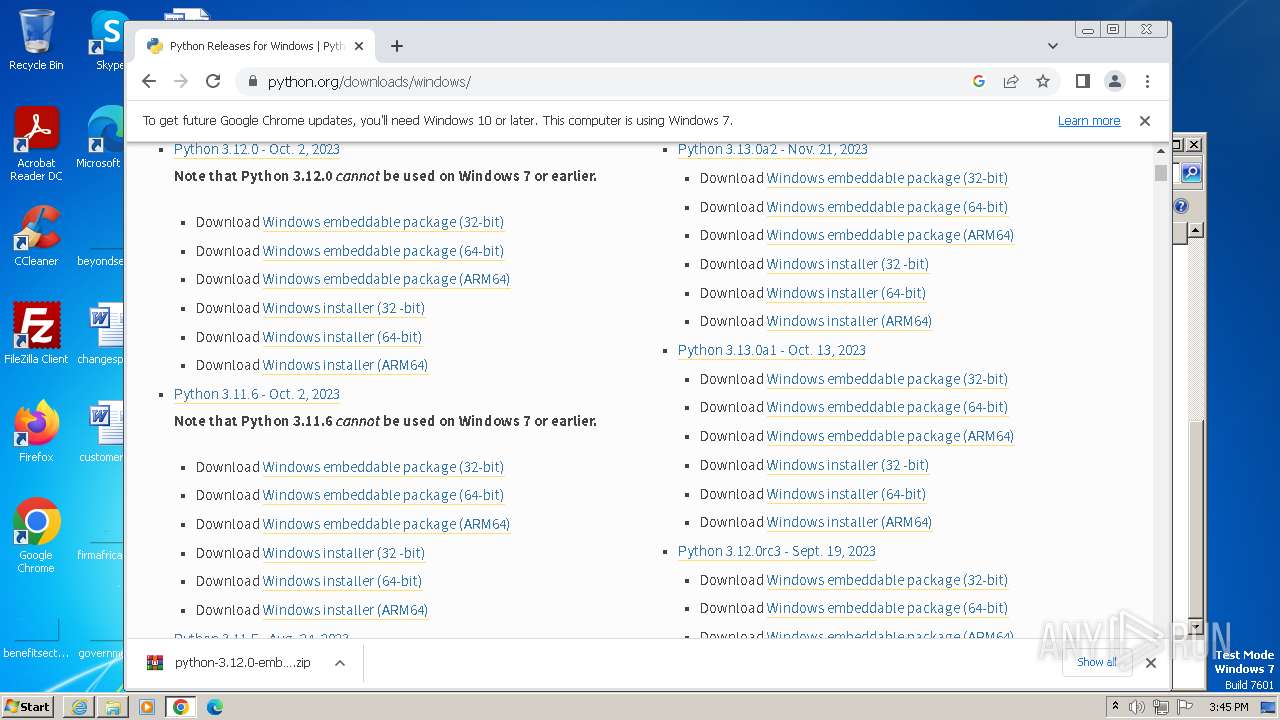This screenshot has width=1280, height=720.
Task: Download 3.12.0 Windows installer (32-bit)
Action: pyautogui.click(x=344, y=308)
